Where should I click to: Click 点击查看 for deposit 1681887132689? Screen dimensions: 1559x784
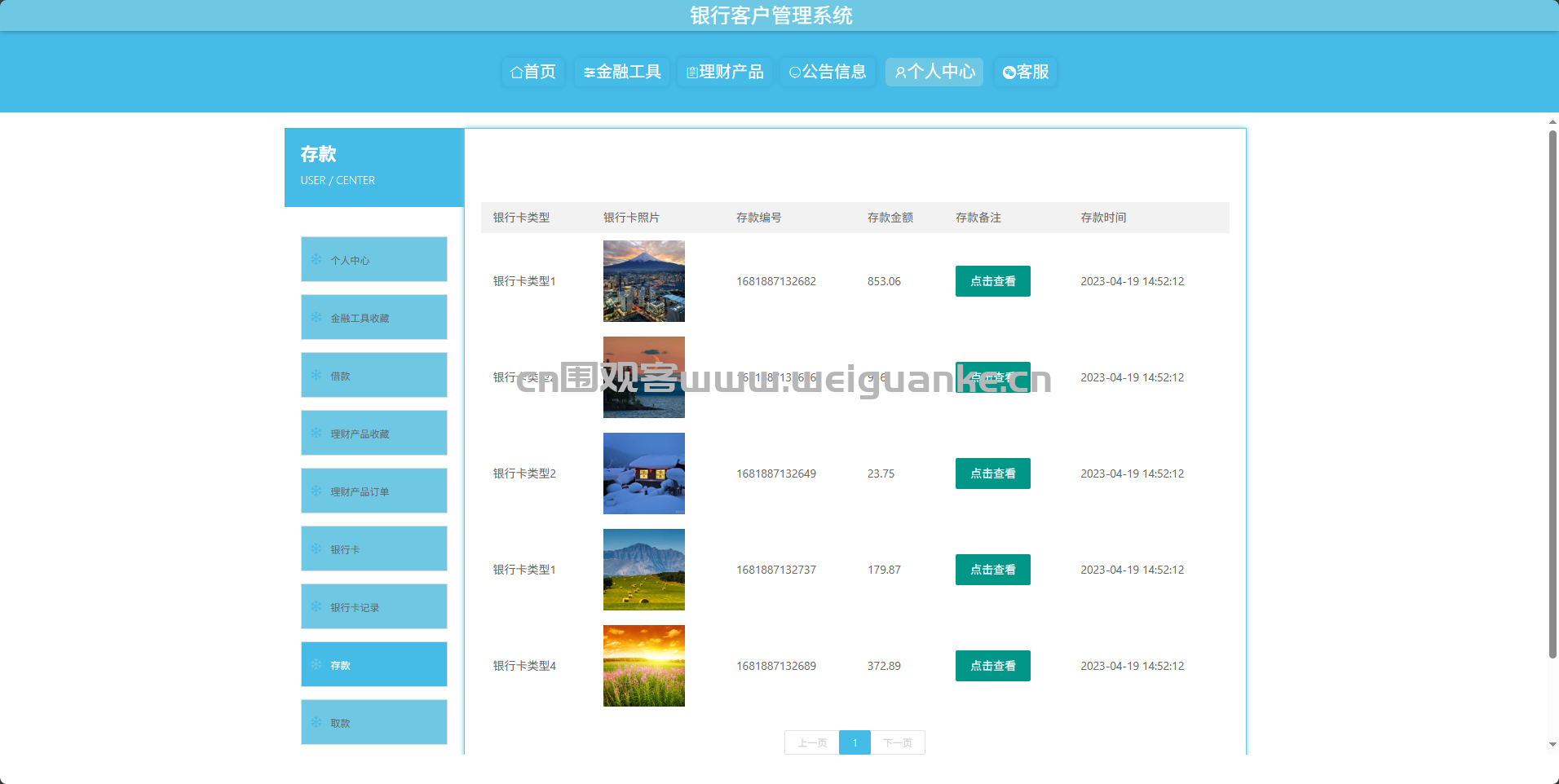tap(993, 666)
